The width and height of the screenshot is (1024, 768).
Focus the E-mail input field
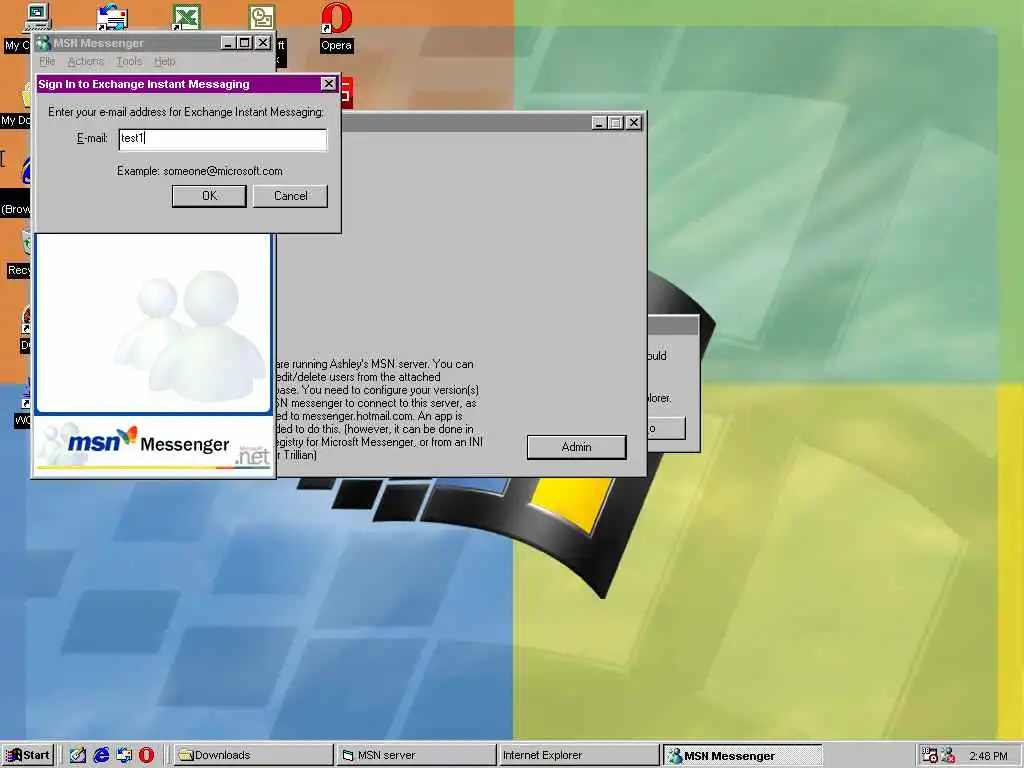[223, 139]
